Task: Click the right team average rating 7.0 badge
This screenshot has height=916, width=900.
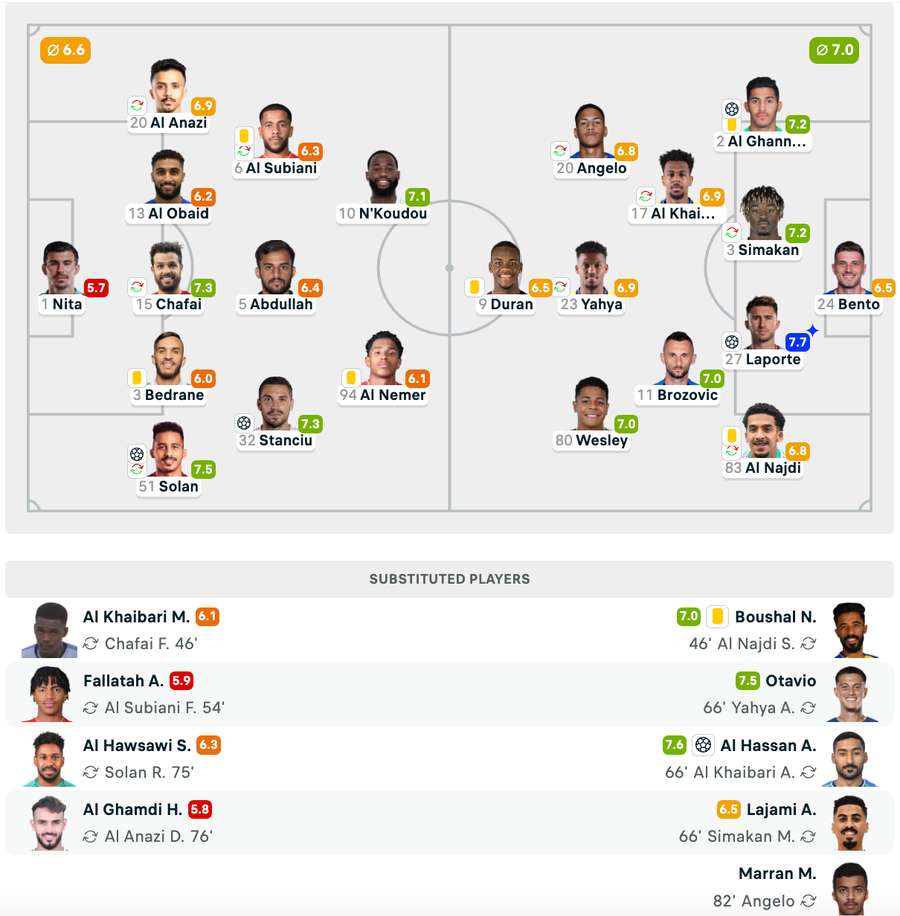Action: pos(833,50)
